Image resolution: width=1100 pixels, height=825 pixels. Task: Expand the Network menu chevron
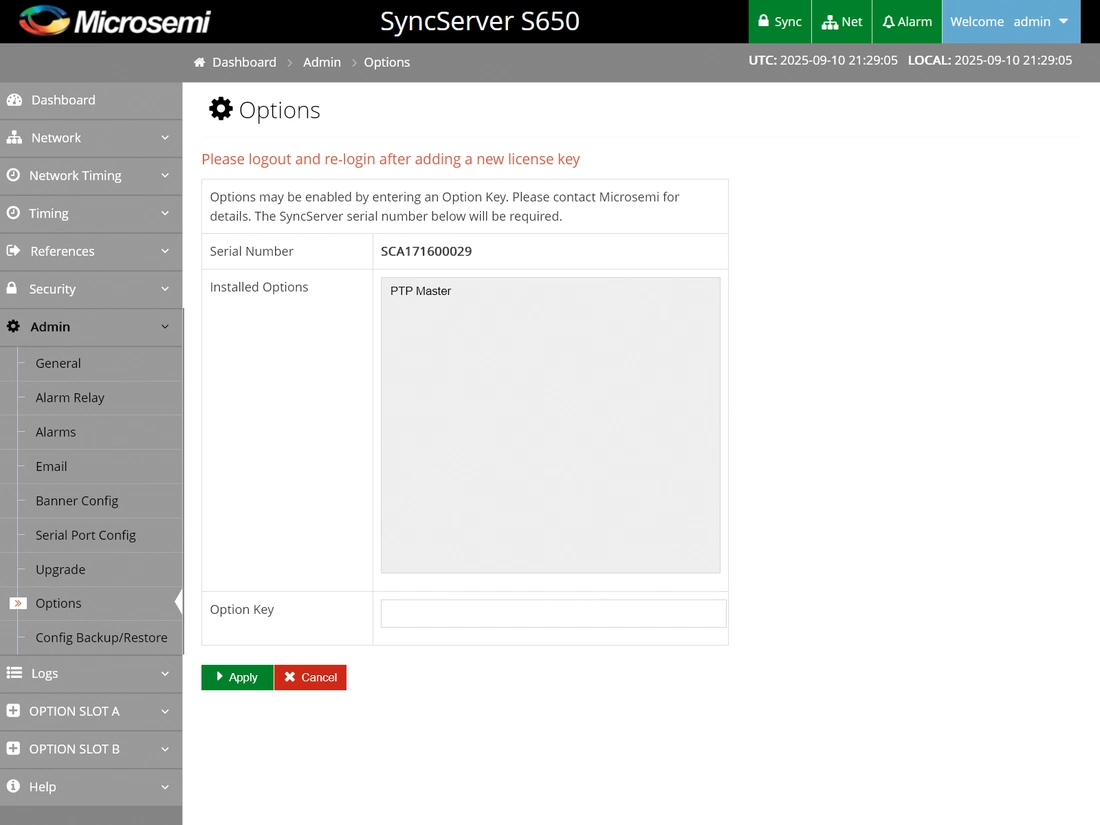click(165, 138)
